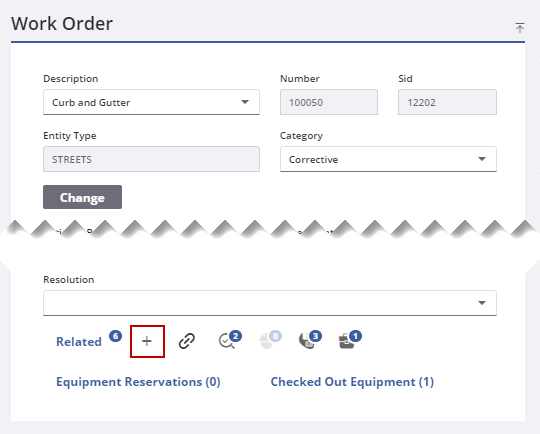Open the Related link
Screen dimensions: 540x434
pyautogui.click(x=79, y=342)
